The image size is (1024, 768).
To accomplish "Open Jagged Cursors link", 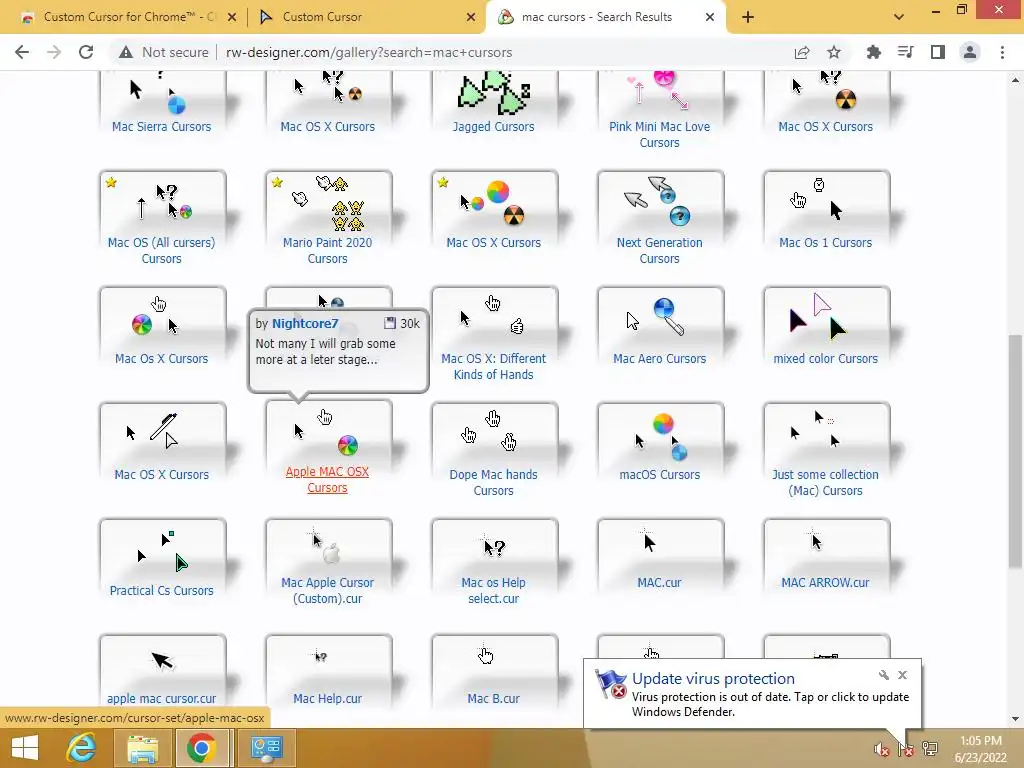I will [493, 127].
